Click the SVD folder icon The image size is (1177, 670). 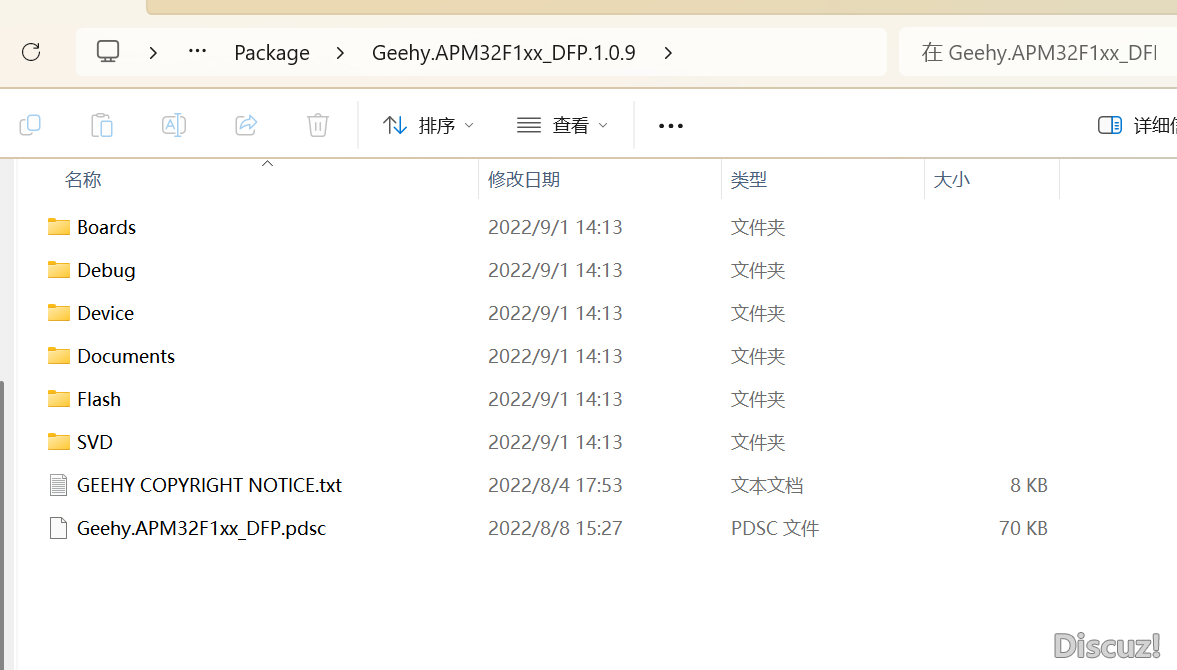59,441
